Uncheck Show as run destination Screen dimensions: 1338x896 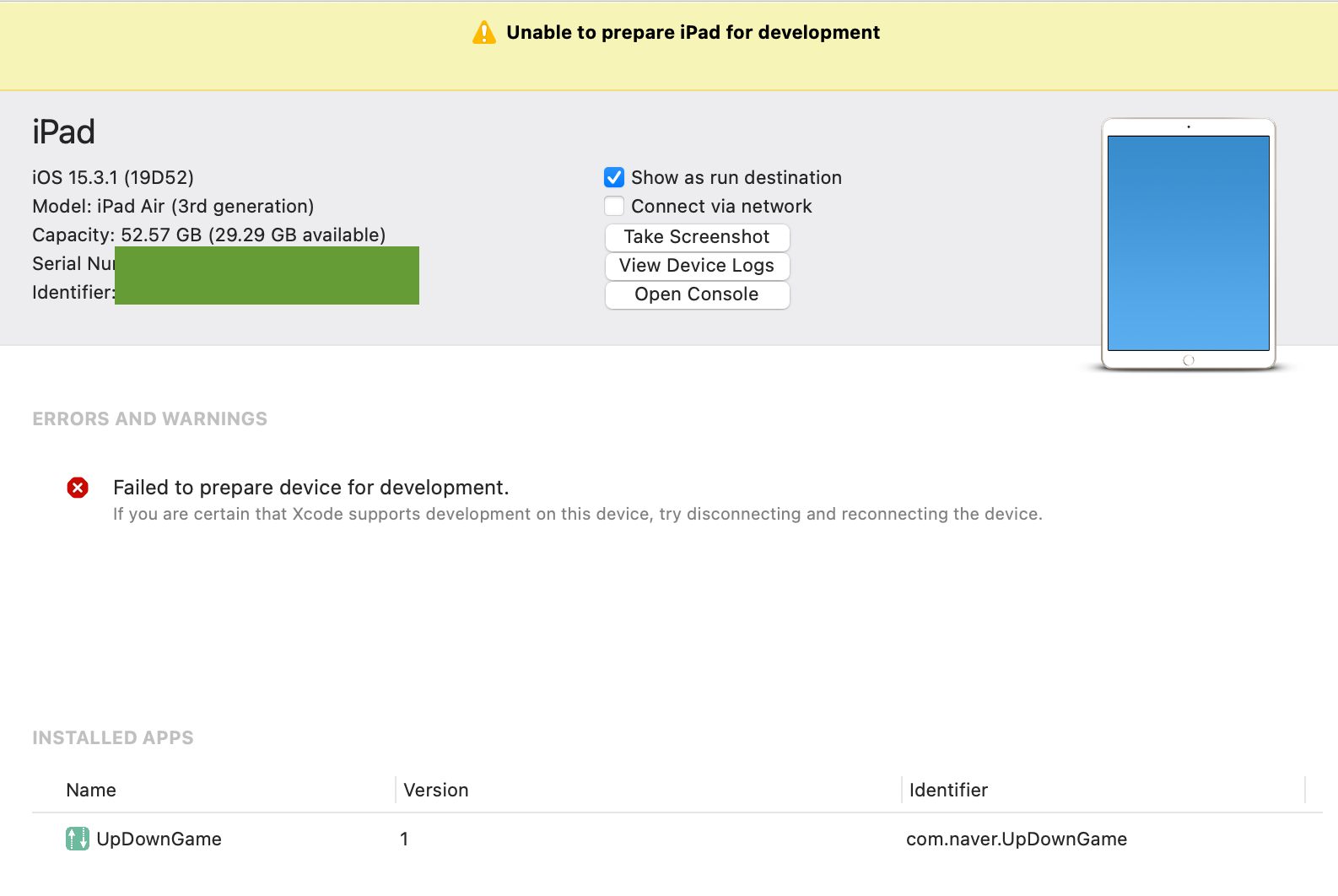pos(614,177)
